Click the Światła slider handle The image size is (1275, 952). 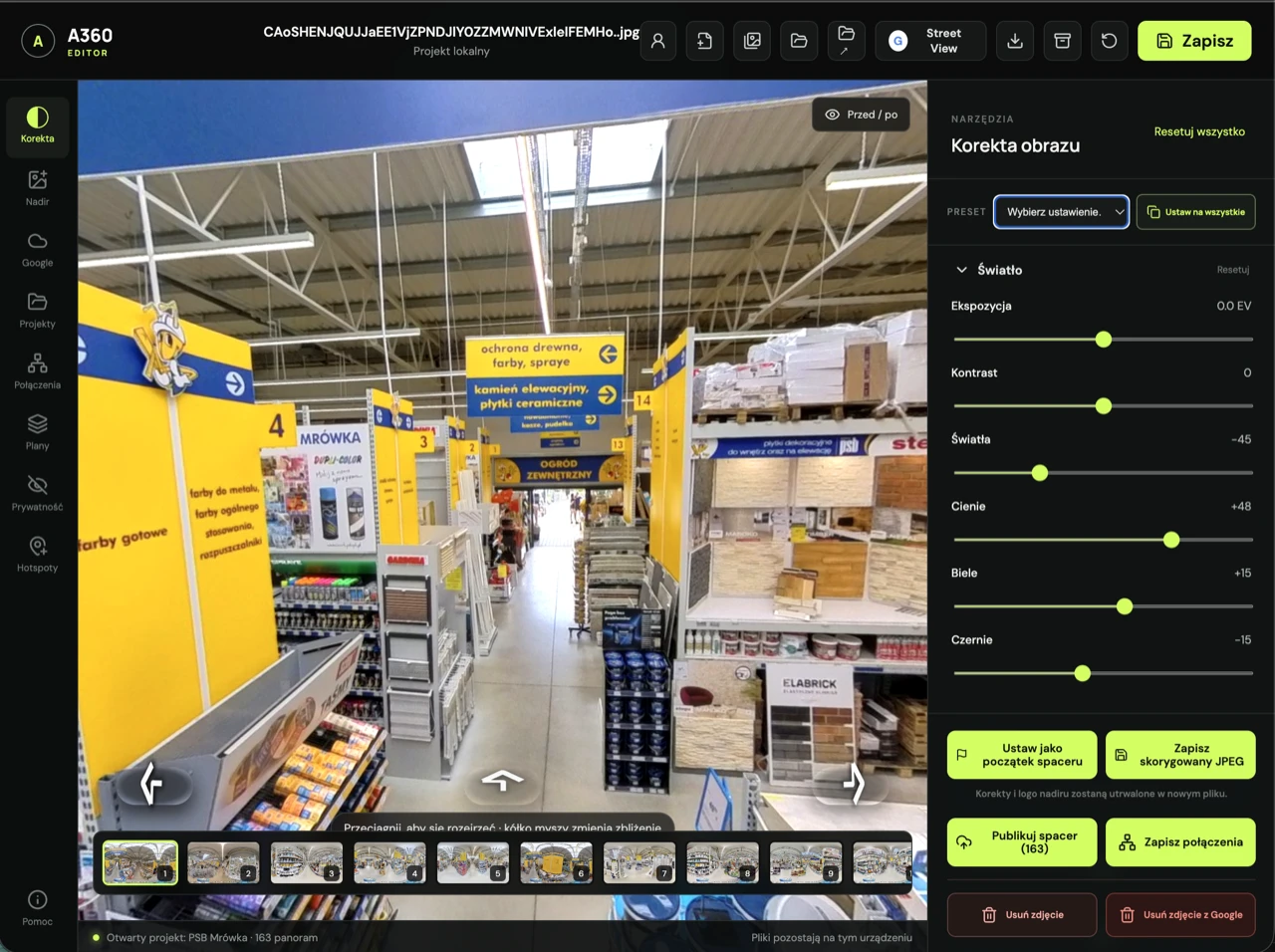click(1040, 473)
